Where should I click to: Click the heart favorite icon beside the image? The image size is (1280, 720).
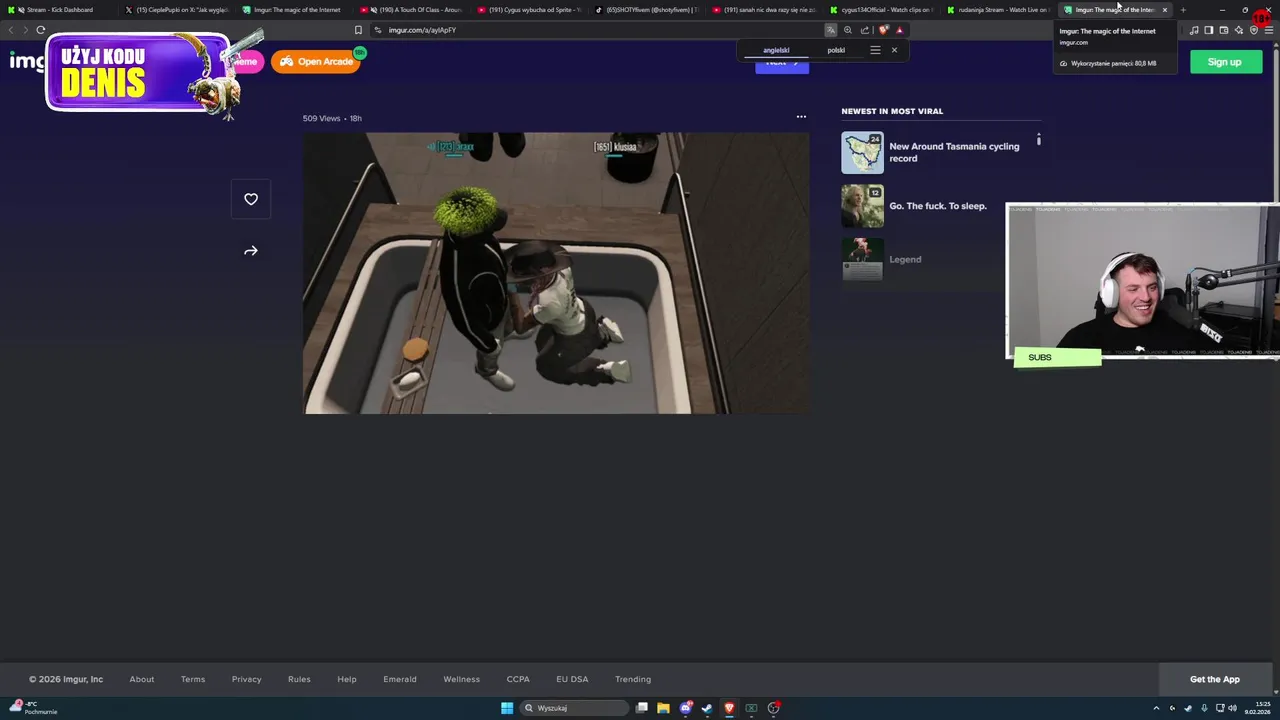(251, 199)
